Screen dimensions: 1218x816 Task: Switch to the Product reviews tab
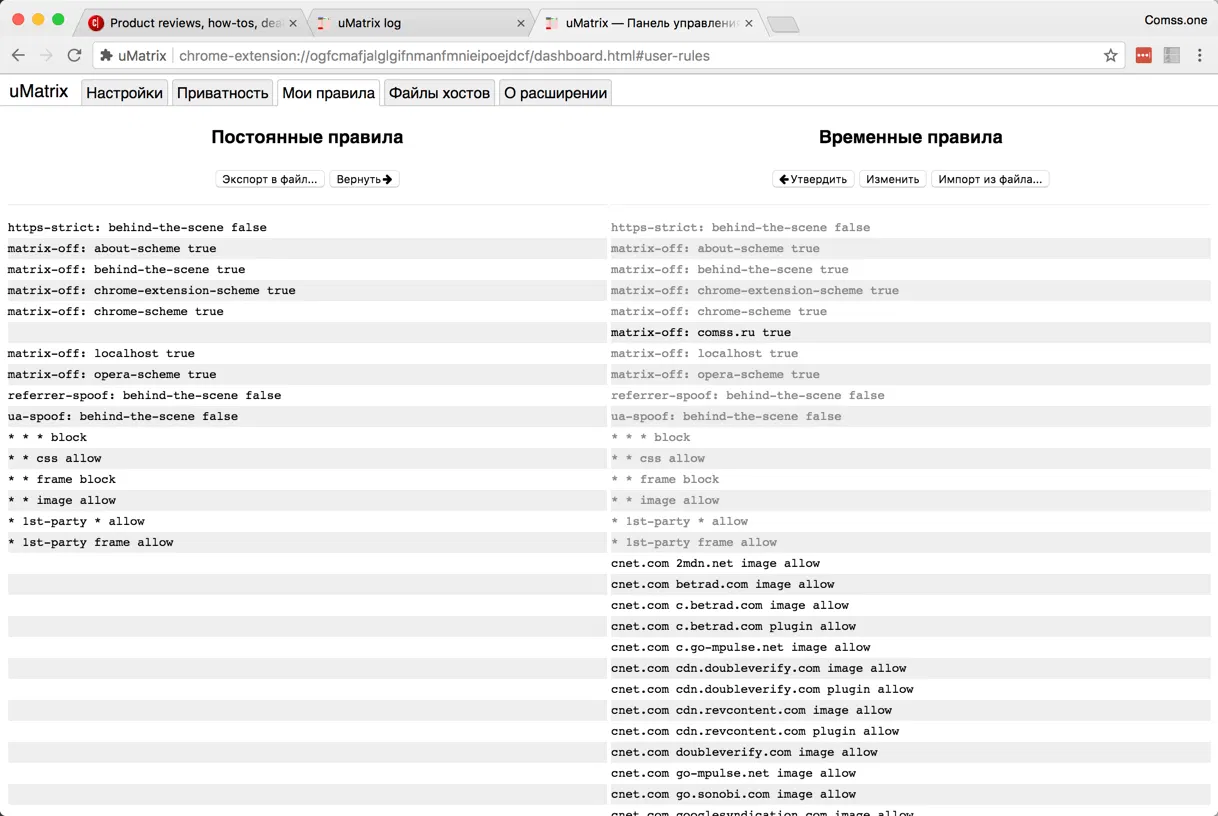click(190, 23)
